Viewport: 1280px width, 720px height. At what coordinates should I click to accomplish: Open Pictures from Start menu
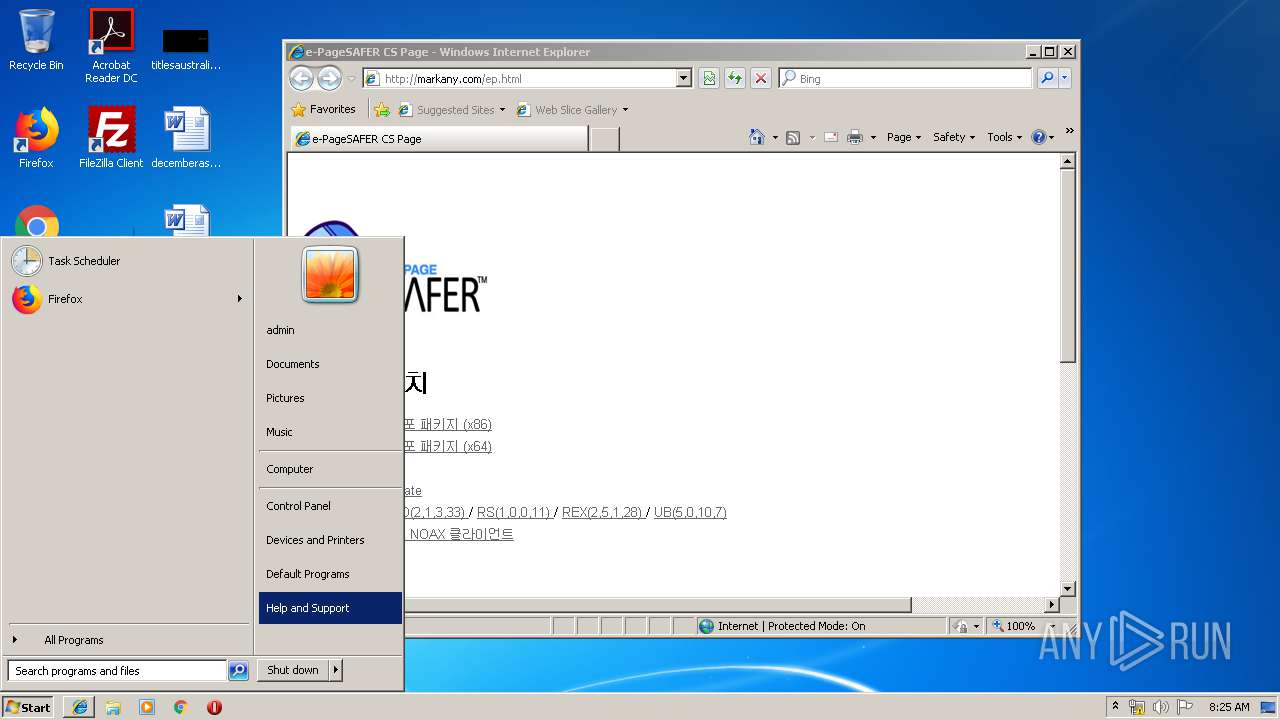click(x=330, y=398)
